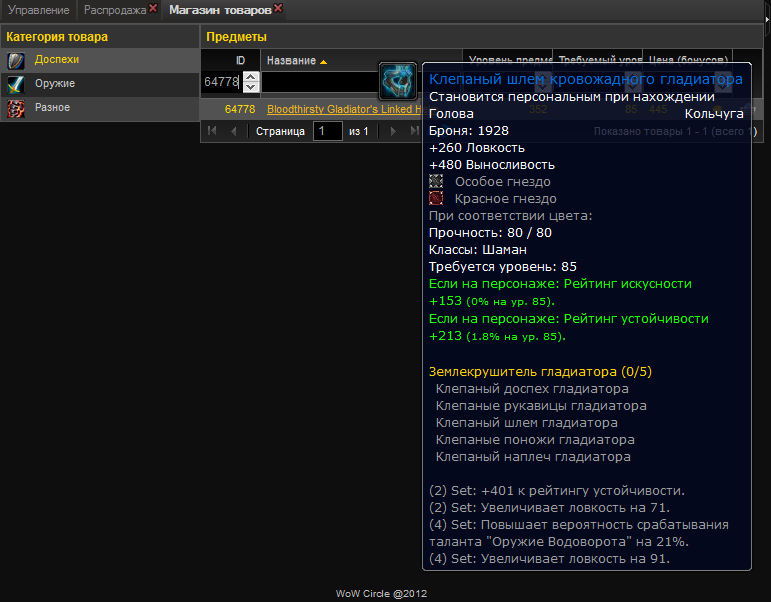Viewport: 771px width, 602px height.
Task: Decrease the ID filter with the down spinner
Action: [251, 87]
